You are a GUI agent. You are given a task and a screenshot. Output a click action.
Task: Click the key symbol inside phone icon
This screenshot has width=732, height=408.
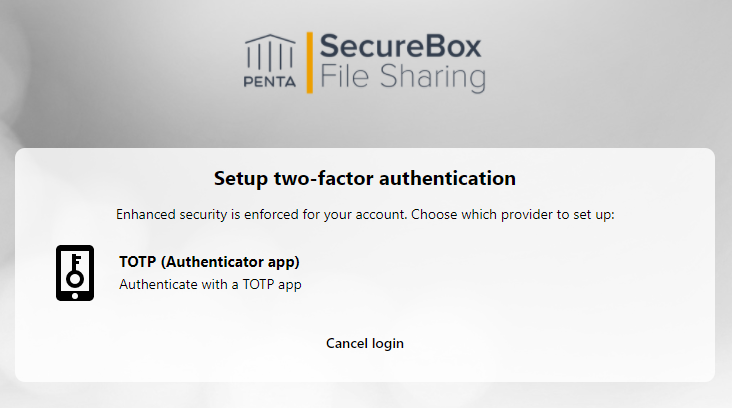point(75,270)
